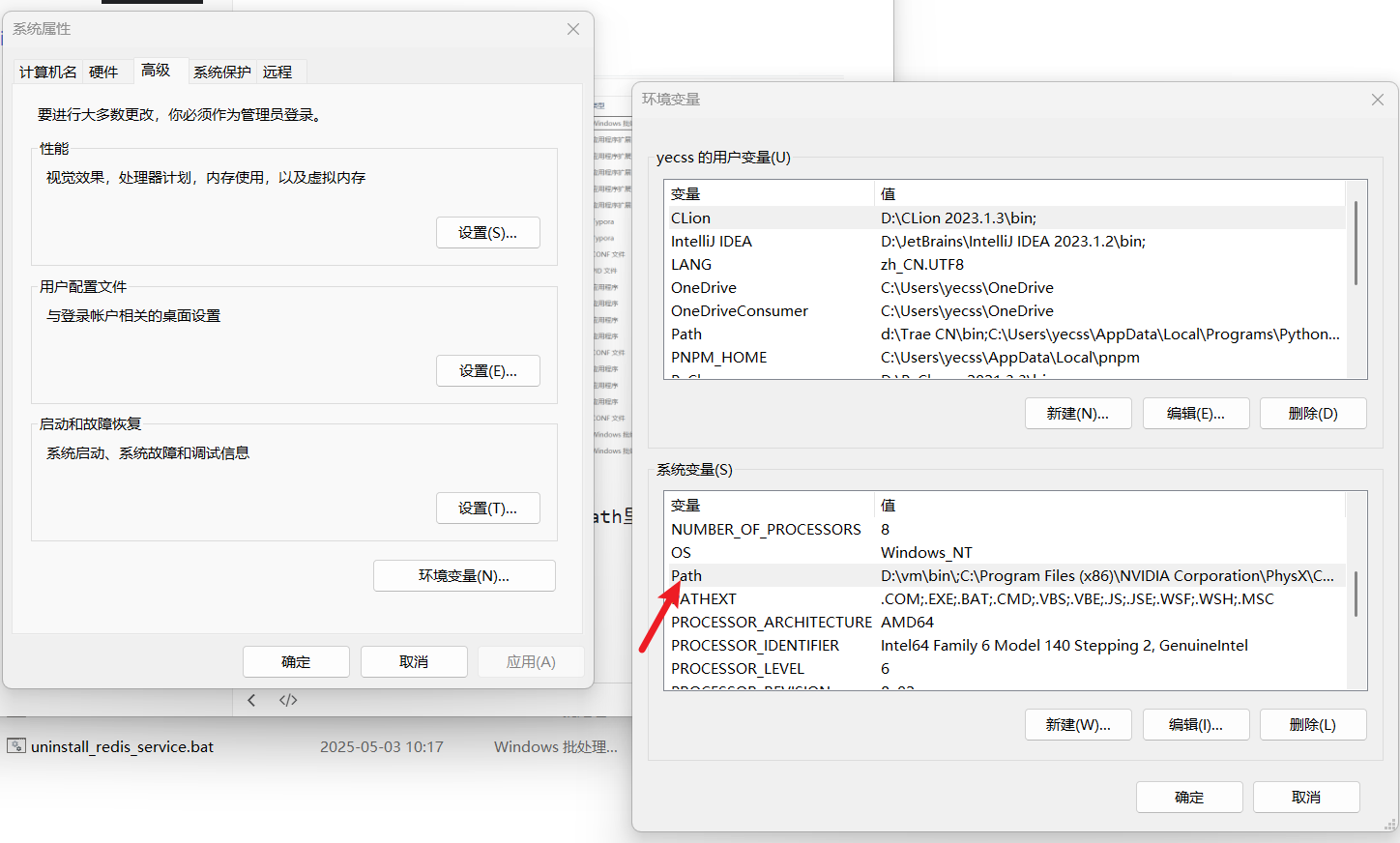1400x843 pixels.
Task: Open the 系统保护 tab
Action: click(222, 72)
